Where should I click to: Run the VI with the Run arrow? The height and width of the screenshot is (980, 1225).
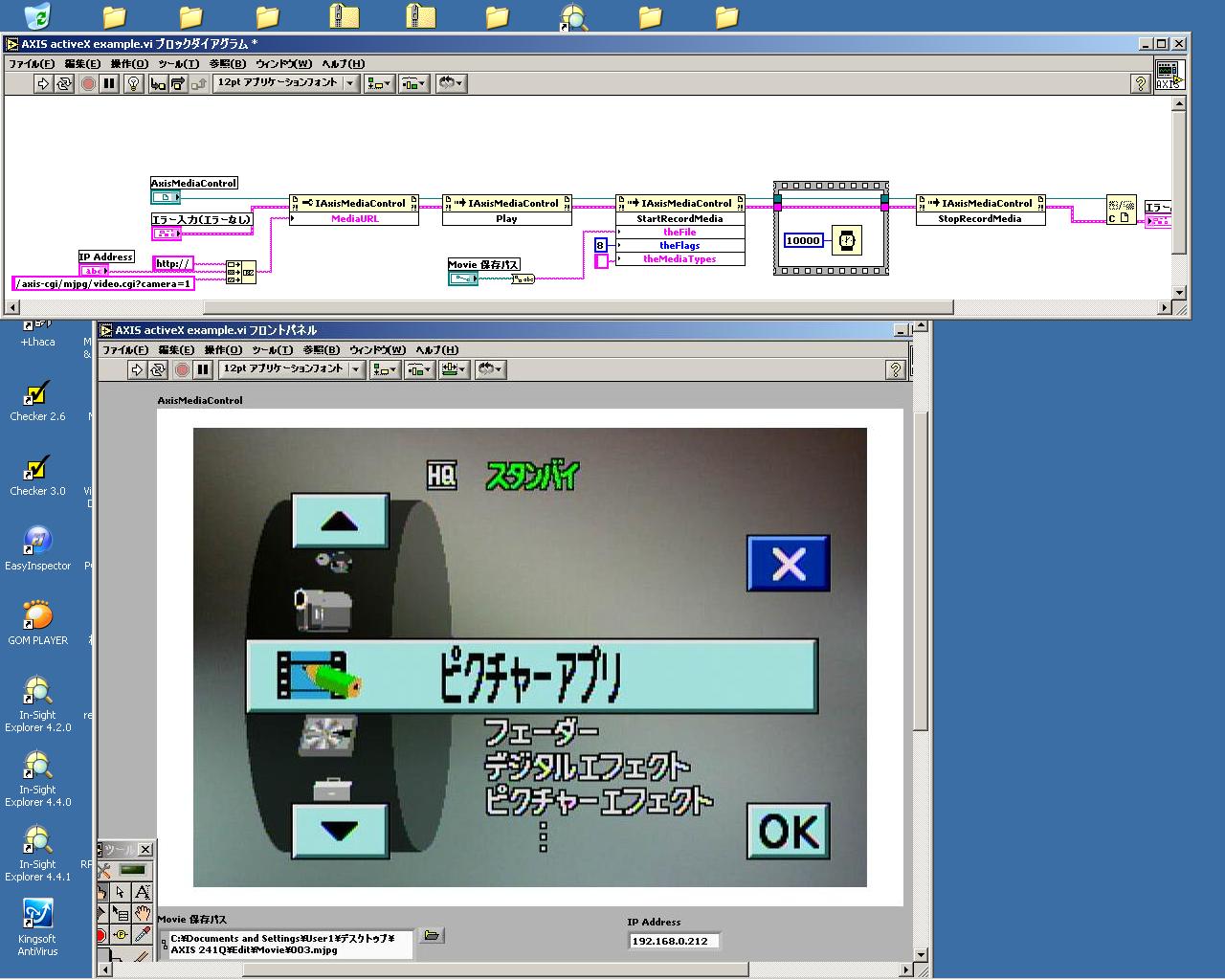(44, 83)
